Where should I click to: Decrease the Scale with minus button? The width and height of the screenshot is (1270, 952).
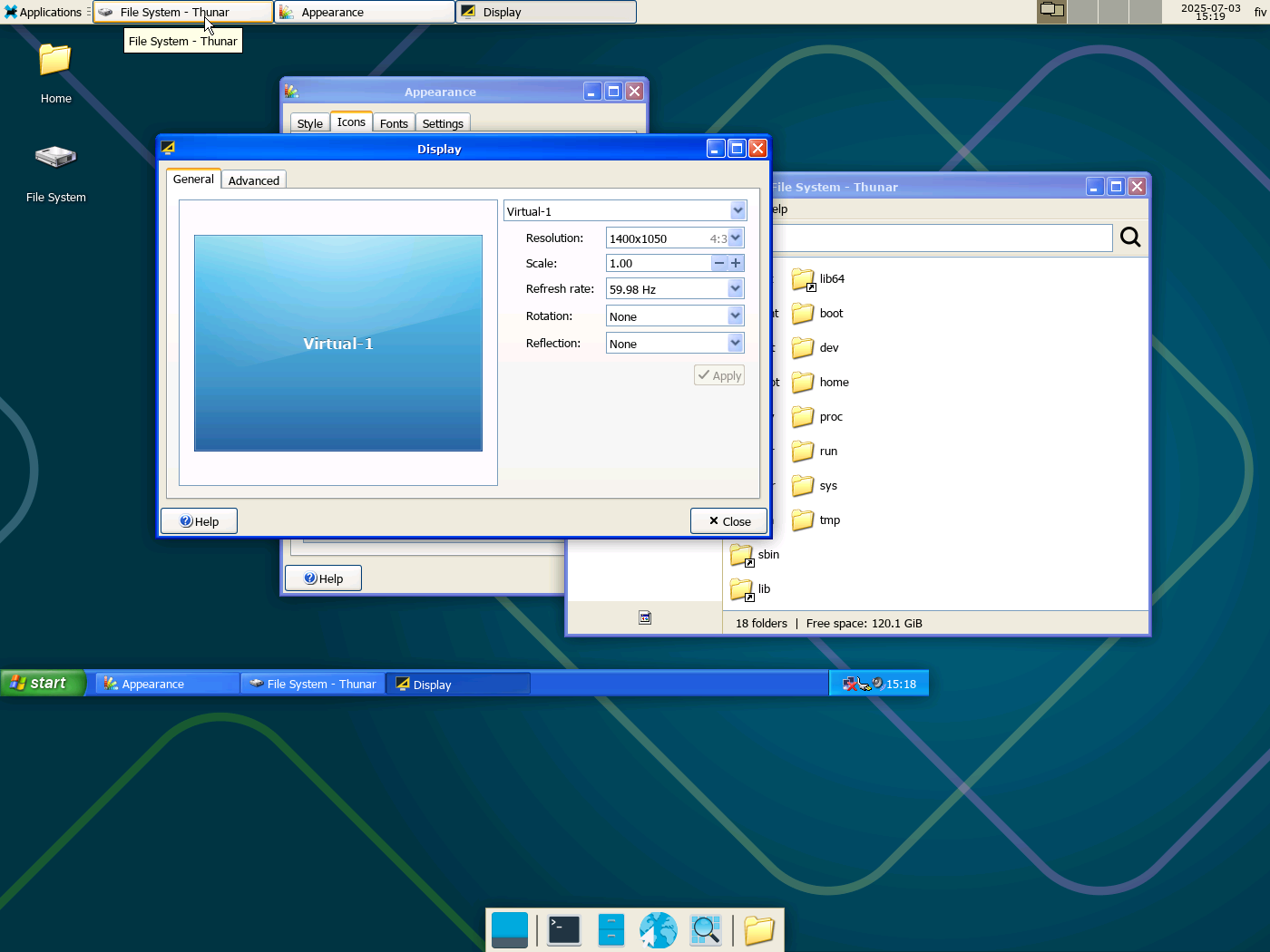(719, 263)
